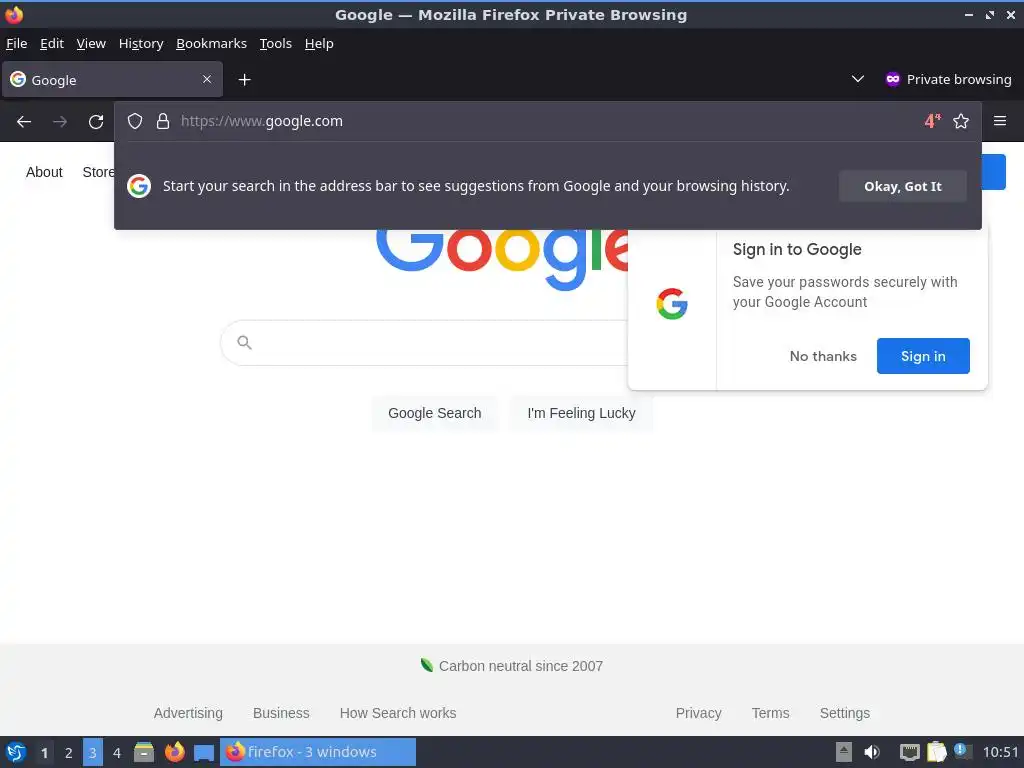This screenshot has height=768, width=1024.
Task: Open the Edit menu
Action: (52, 44)
